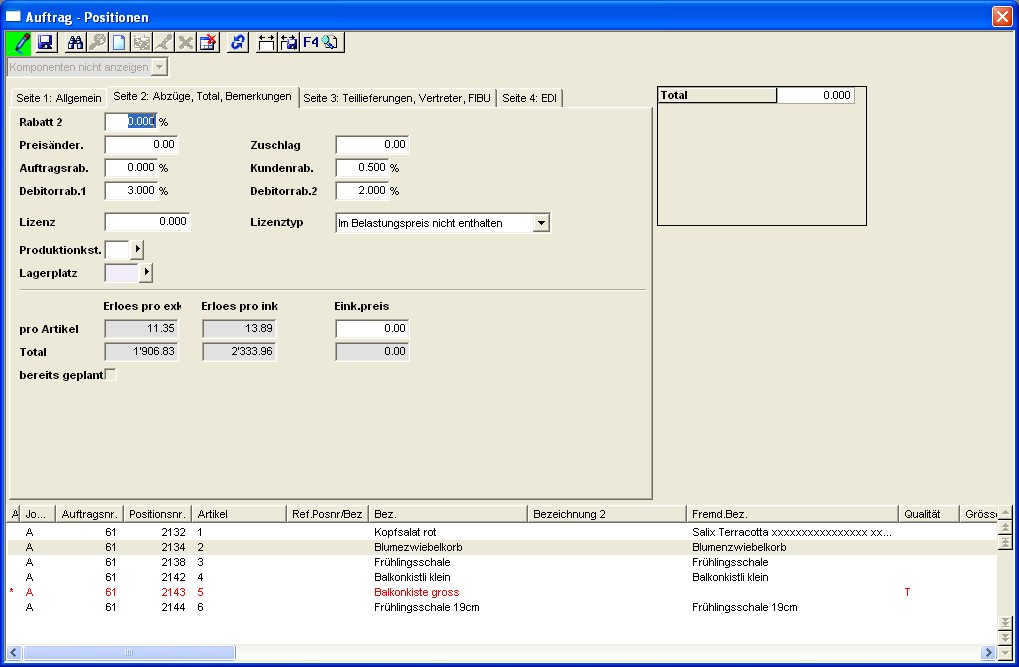Click the Fremd.Bez. column header
1019x667 pixels.
(792, 514)
